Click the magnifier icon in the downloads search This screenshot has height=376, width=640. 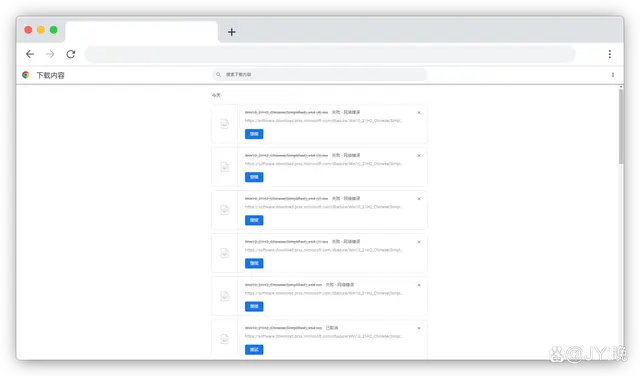click(218, 74)
